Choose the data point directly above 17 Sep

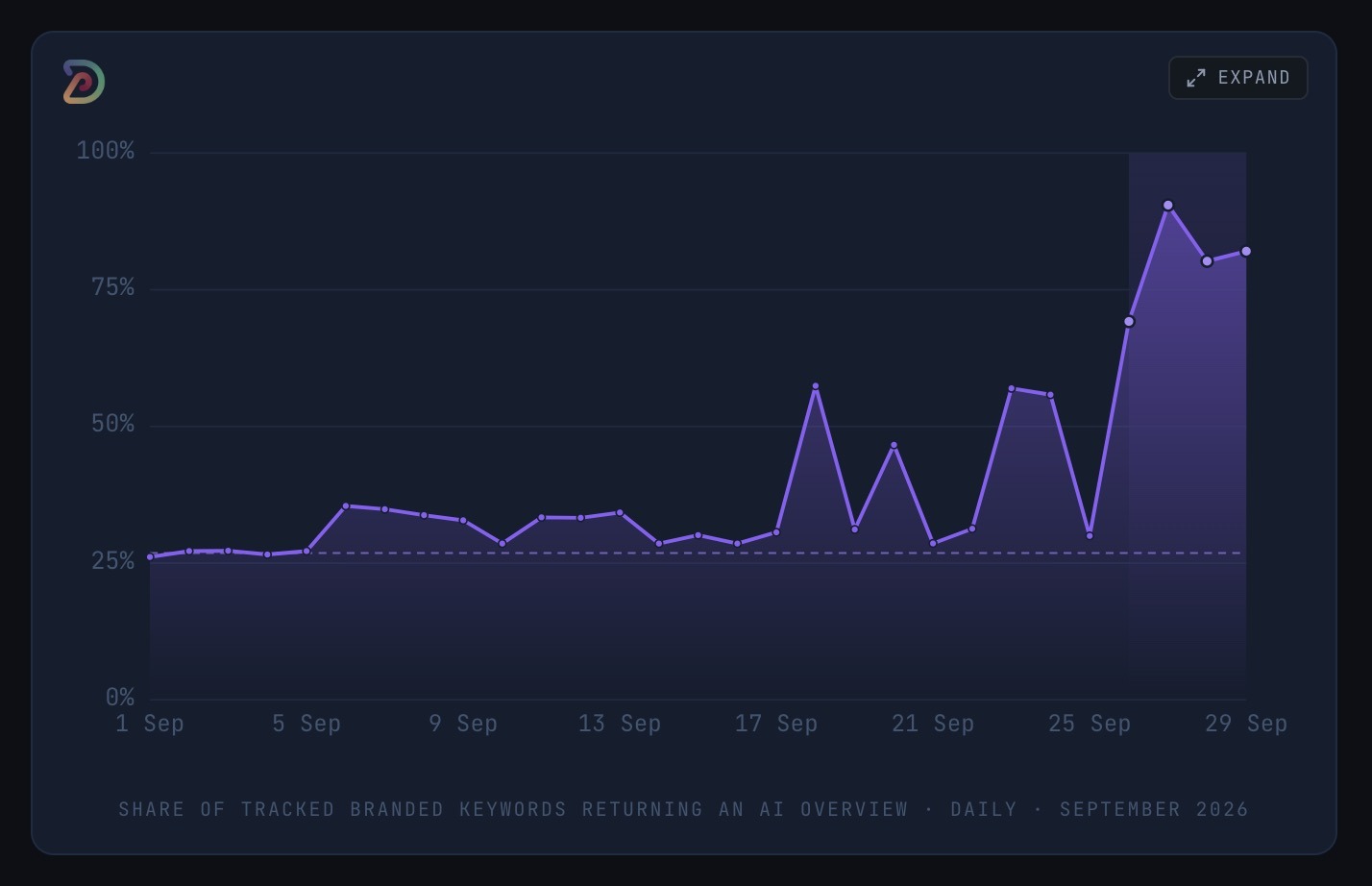(776, 532)
